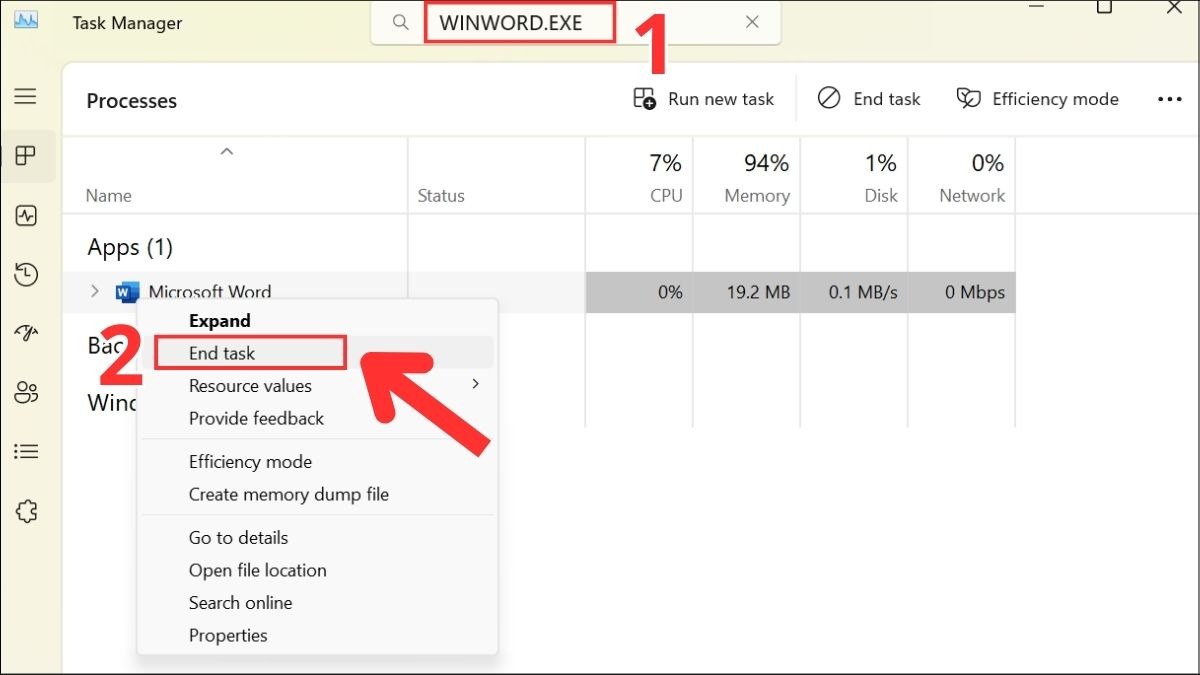The image size is (1200, 675).
Task: Clear the search box with X
Action: [x=752, y=22]
